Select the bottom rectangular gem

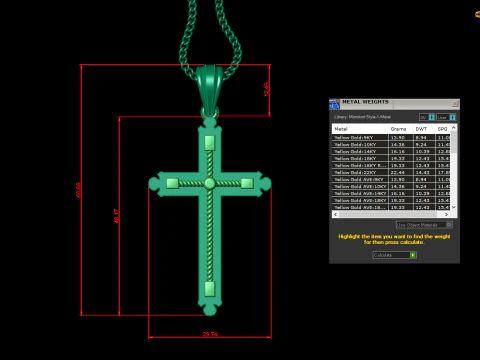pyautogui.click(x=210, y=289)
